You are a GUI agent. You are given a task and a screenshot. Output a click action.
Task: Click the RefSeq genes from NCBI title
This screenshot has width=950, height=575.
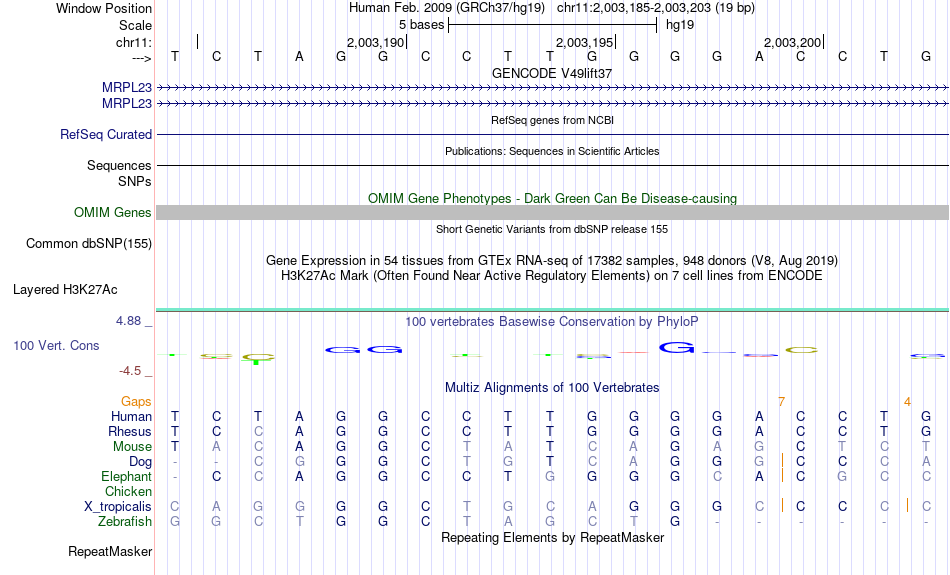click(x=553, y=120)
